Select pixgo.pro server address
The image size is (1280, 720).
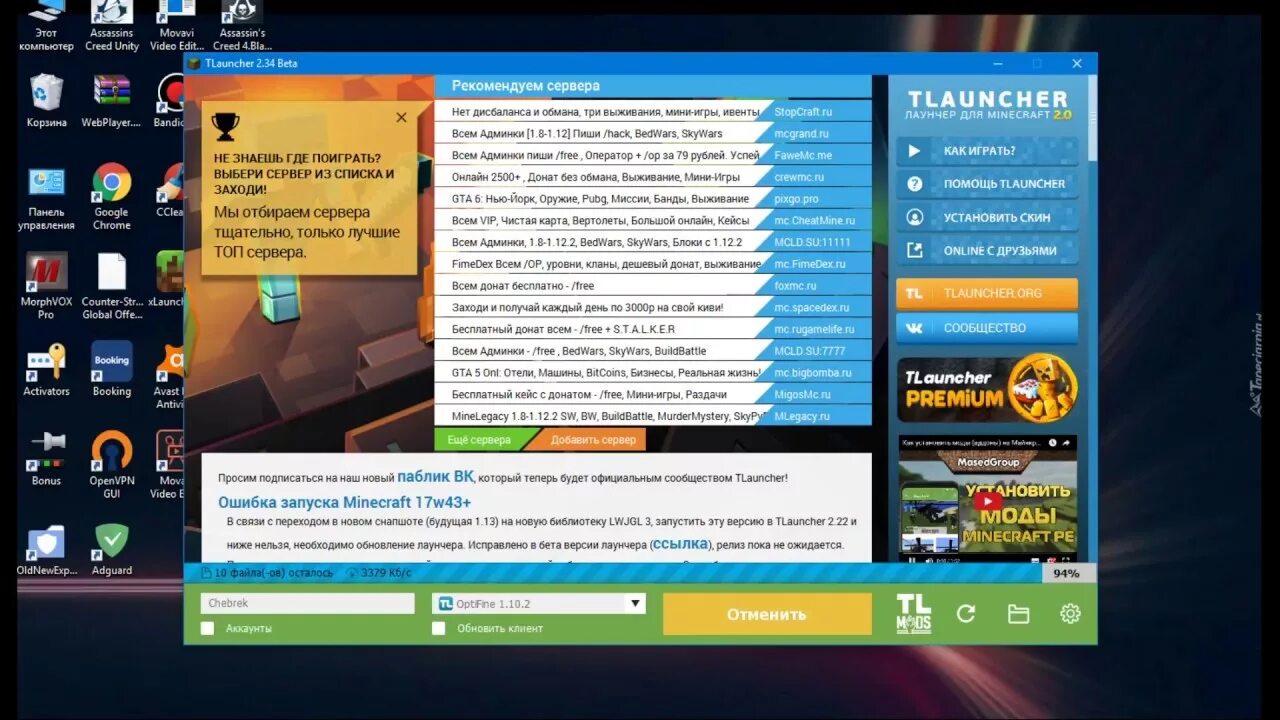point(796,199)
